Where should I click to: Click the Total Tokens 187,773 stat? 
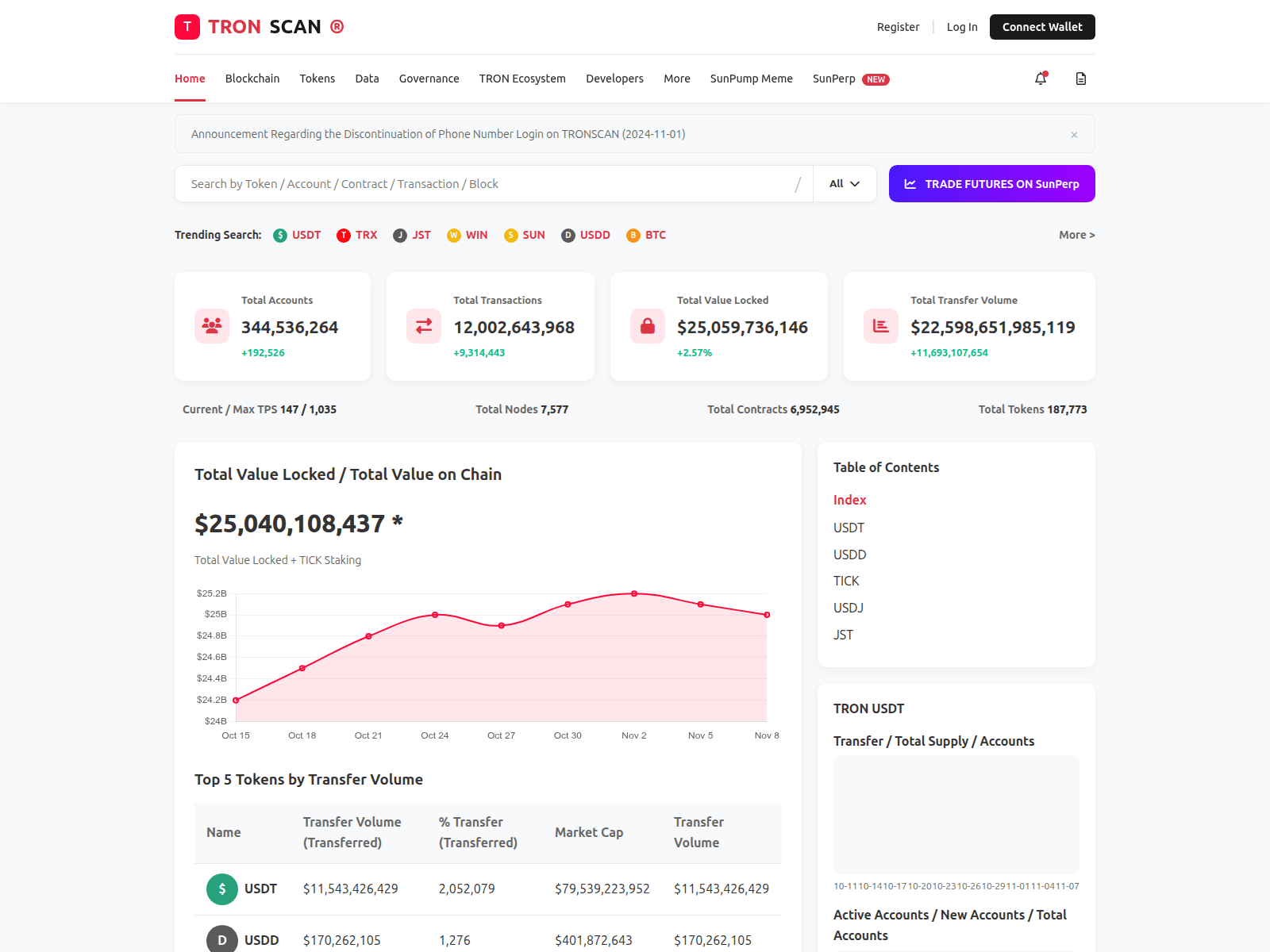coord(1033,409)
